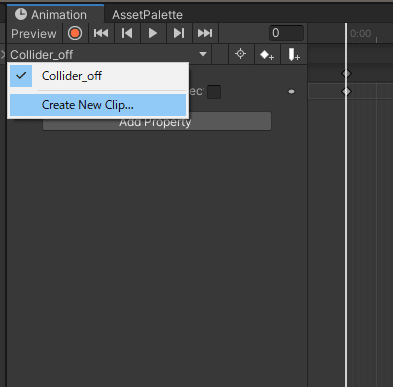This screenshot has width=393, height=387.
Task: Enable animation recording mode
Action: (75, 33)
